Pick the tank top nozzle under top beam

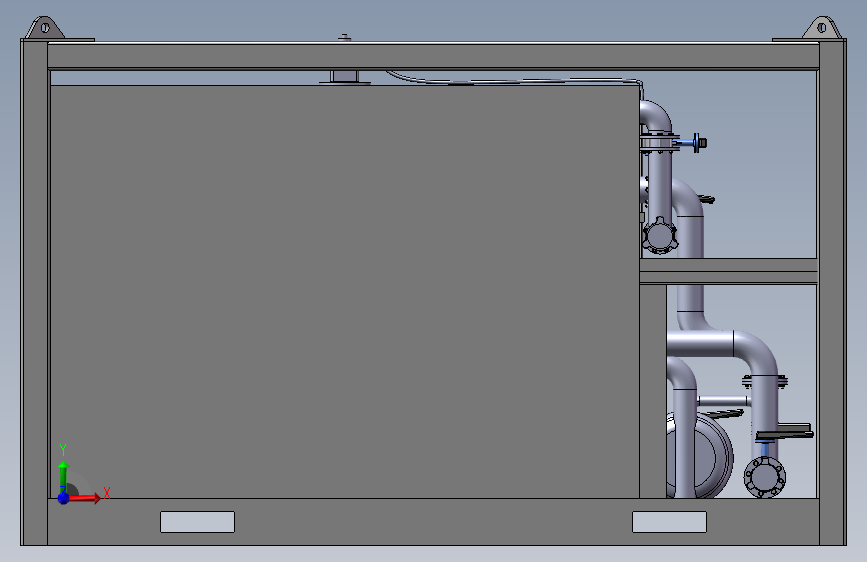(x=344, y=77)
